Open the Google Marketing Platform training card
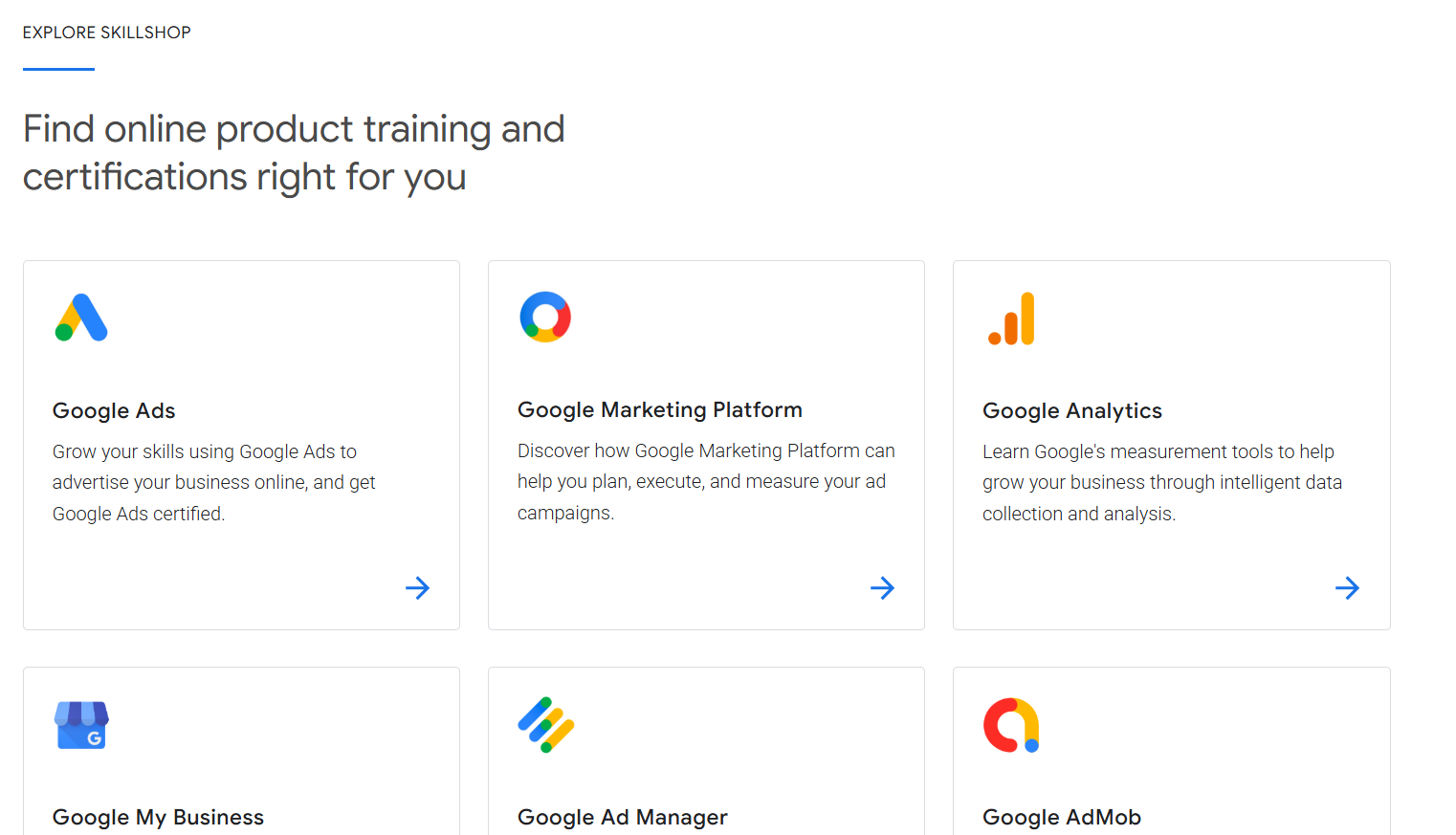 705,445
